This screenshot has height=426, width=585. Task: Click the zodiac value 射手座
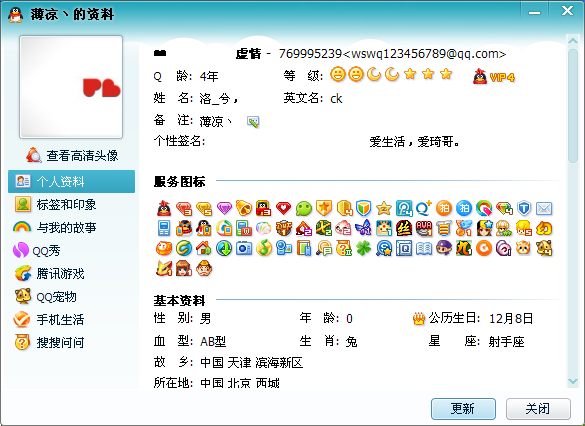click(x=506, y=341)
